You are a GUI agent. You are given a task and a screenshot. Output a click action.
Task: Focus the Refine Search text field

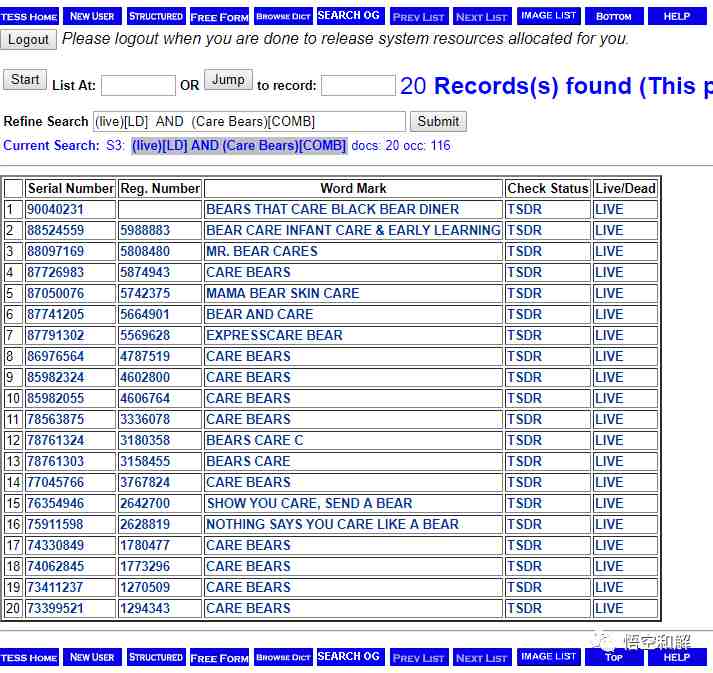[249, 121]
